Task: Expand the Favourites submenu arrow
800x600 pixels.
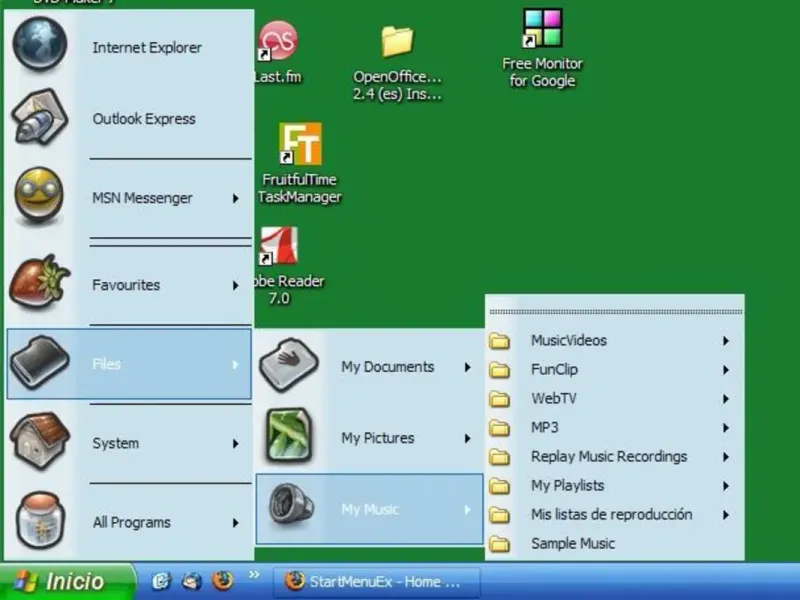Action: click(x=235, y=286)
